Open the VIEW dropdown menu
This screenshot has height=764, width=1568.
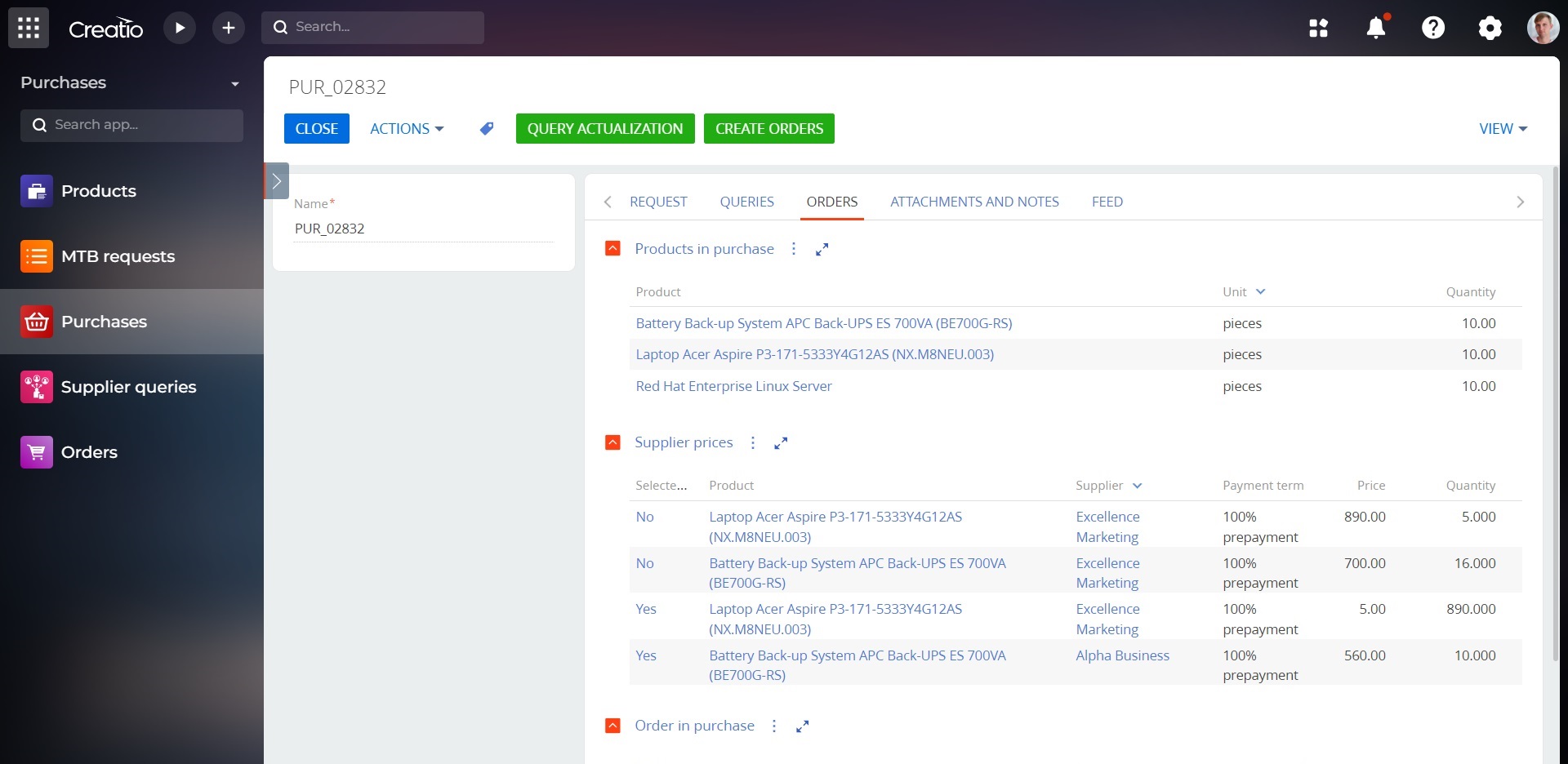(x=1503, y=128)
